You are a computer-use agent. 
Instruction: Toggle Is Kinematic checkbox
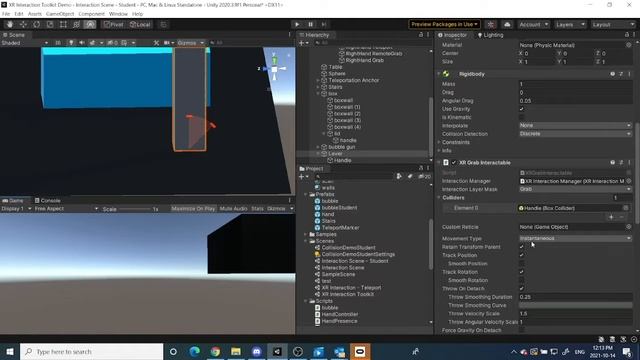tap(521, 117)
